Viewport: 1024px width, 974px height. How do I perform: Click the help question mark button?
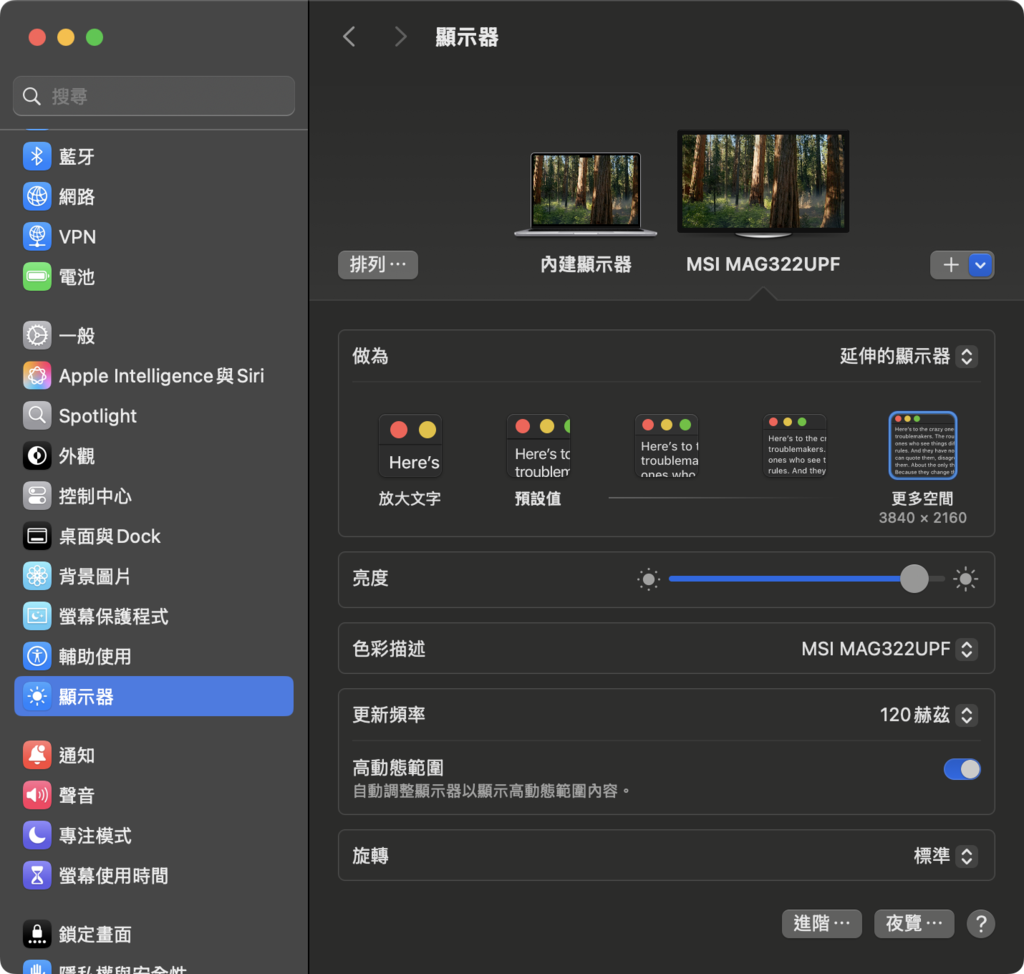[980, 924]
